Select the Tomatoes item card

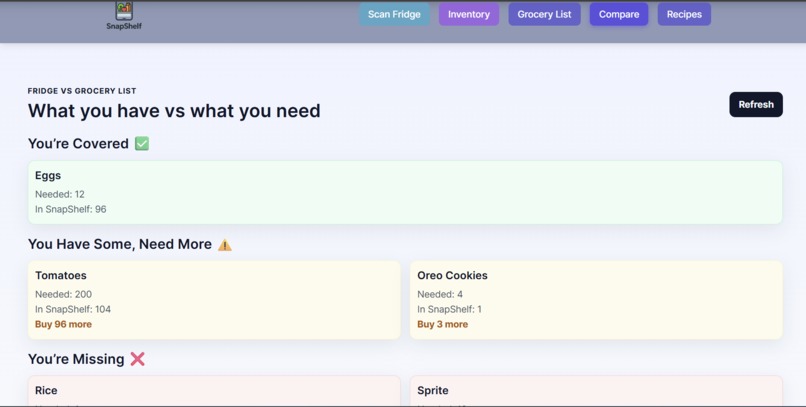(x=214, y=300)
